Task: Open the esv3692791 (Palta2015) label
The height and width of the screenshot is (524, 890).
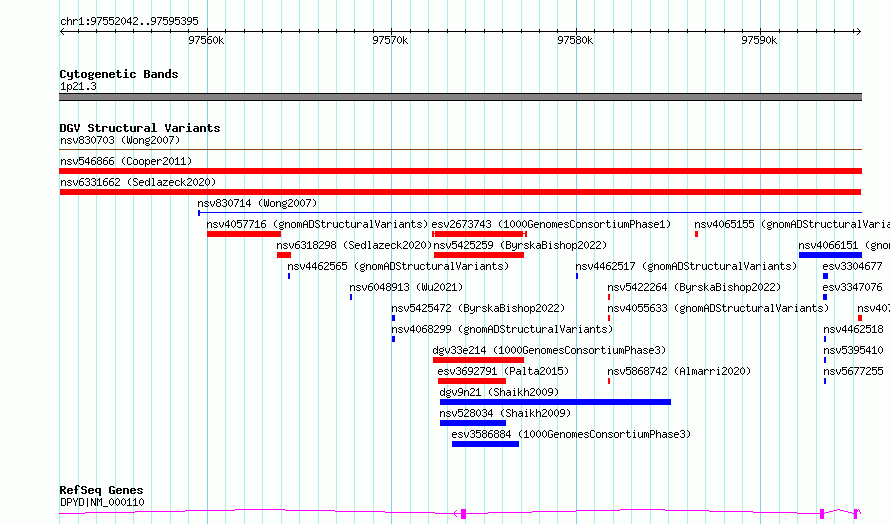Action: coord(503,371)
